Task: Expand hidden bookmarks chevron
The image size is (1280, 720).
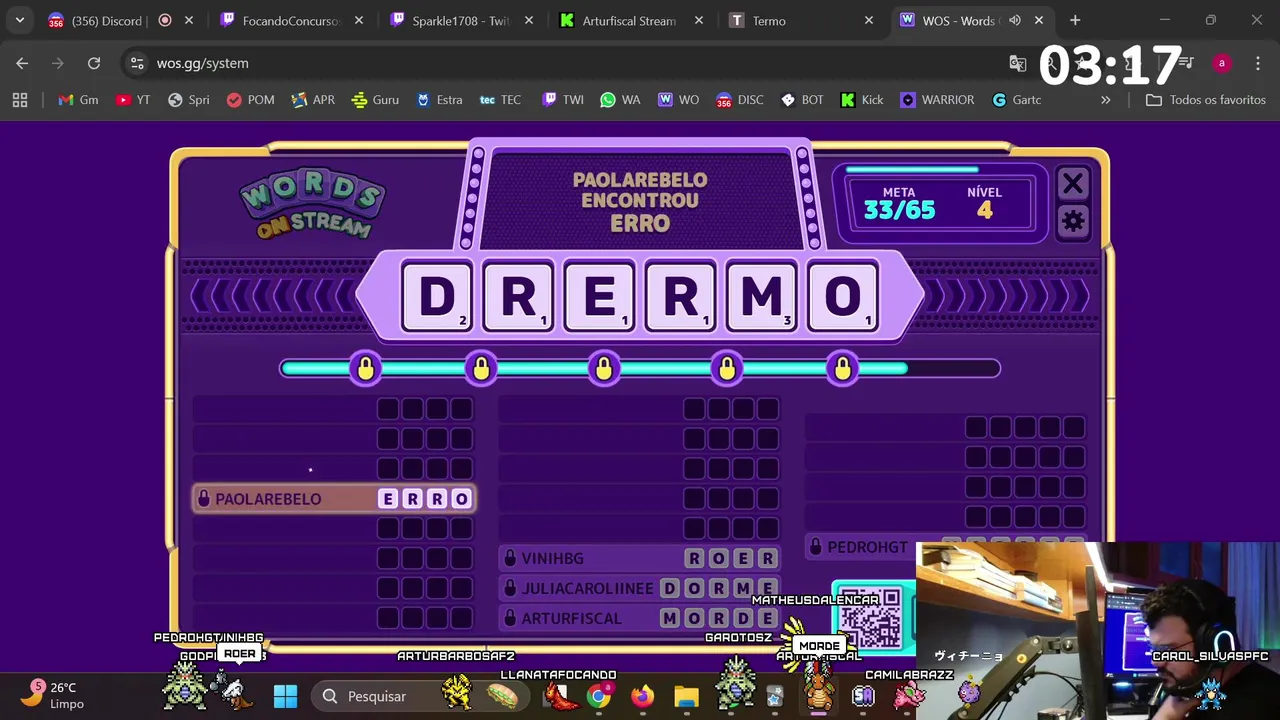Action: 1105,100
